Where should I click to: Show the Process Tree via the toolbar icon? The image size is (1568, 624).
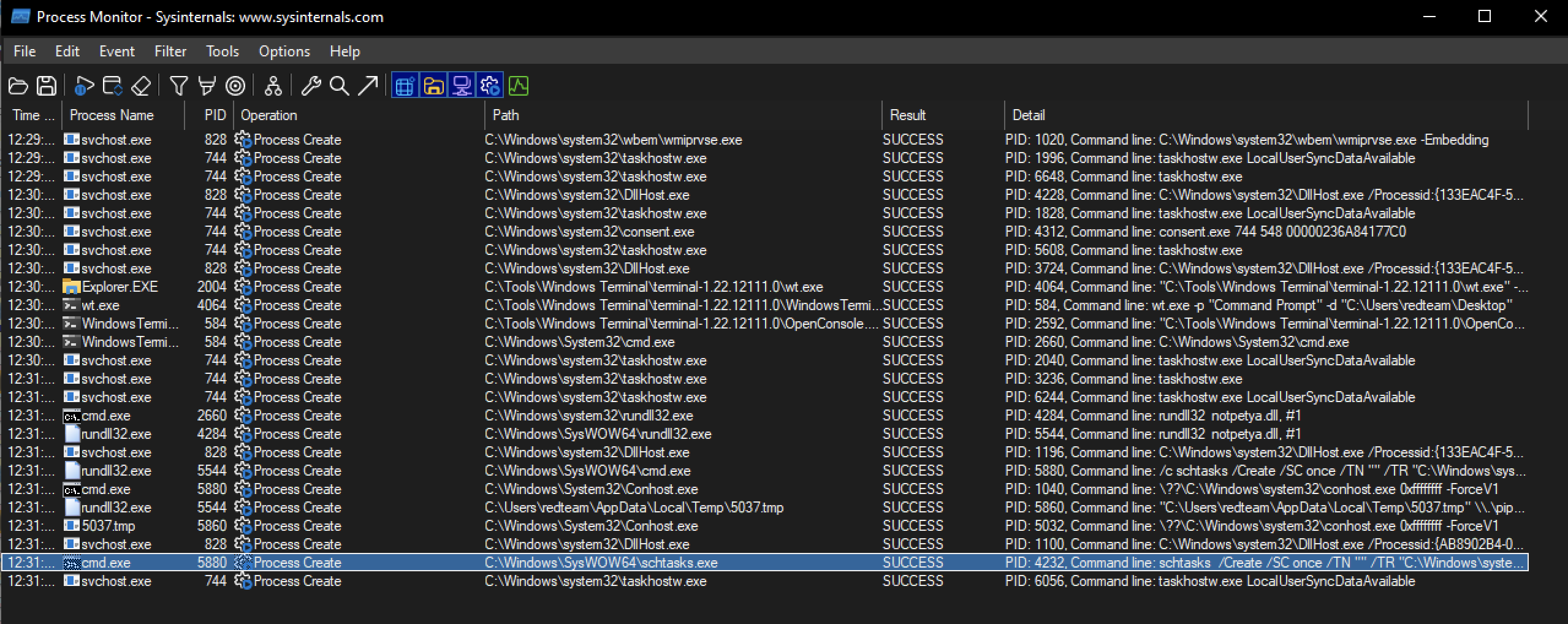[x=273, y=86]
